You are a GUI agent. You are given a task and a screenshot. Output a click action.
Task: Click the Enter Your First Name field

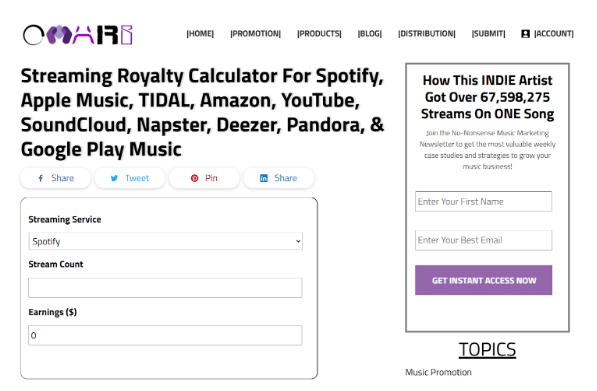click(484, 201)
